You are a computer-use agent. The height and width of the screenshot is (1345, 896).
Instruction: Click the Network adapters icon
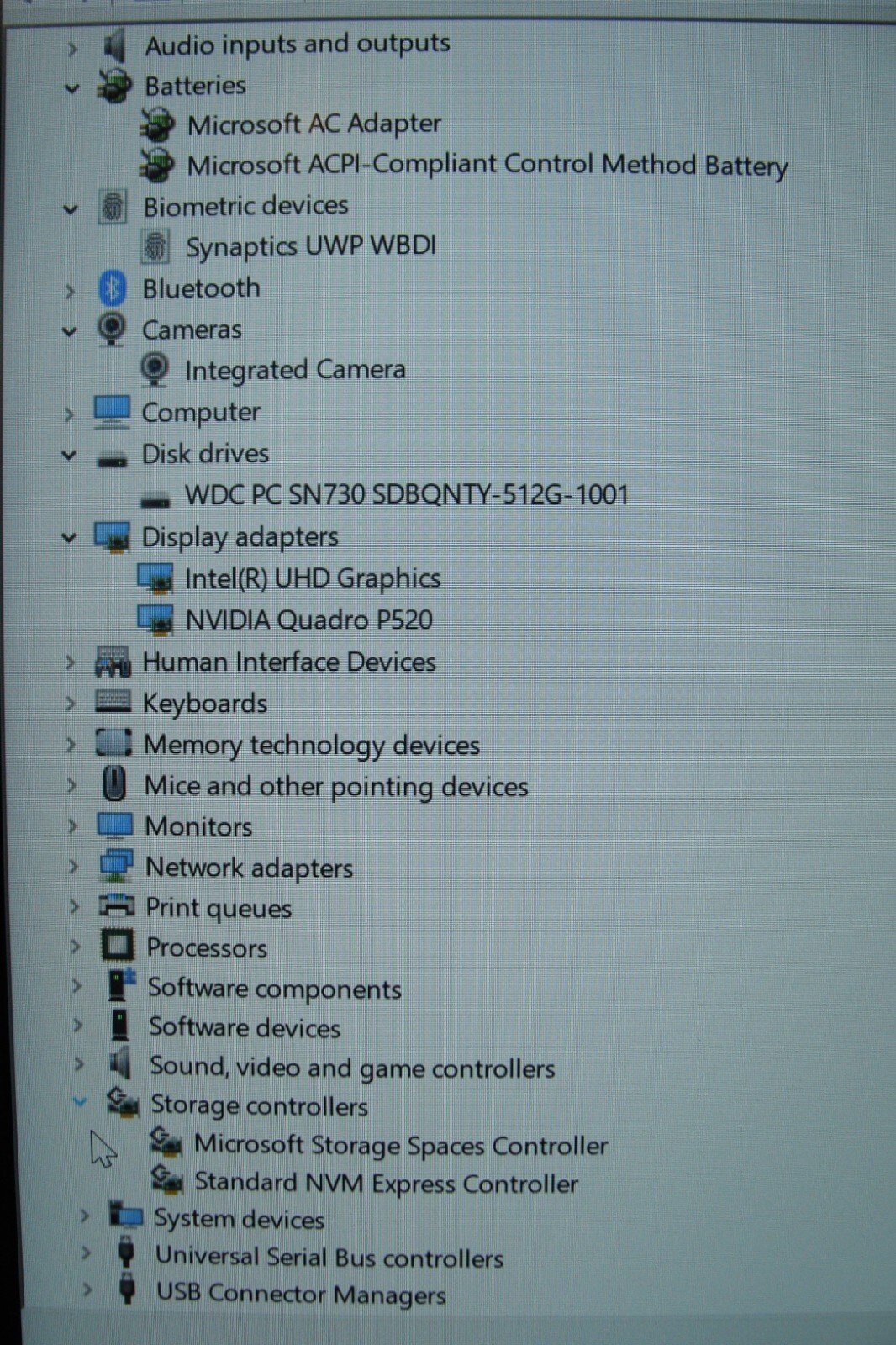click(x=116, y=866)
